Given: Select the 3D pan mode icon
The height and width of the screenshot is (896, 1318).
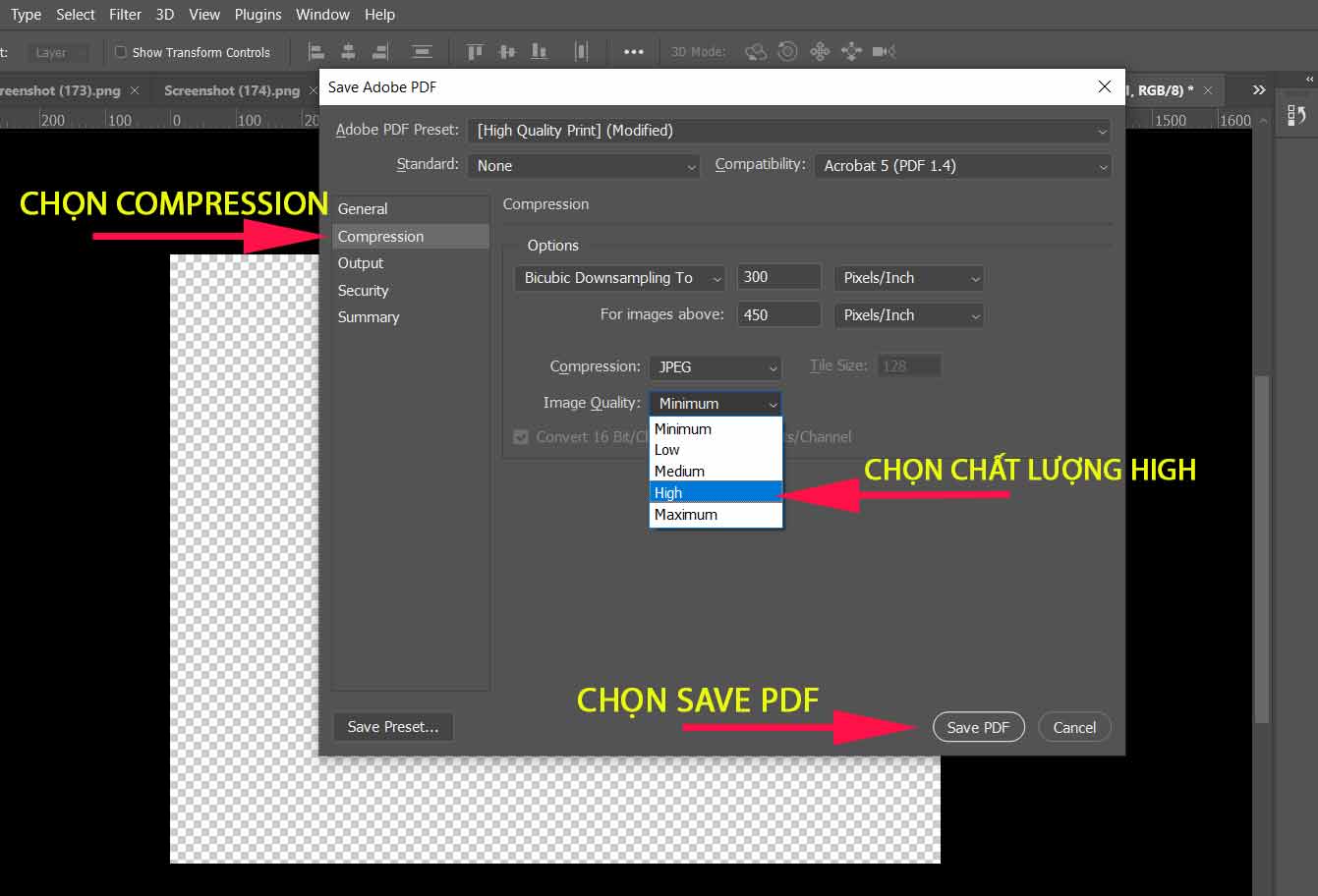Looking at the screenshot, I should point(820,51).
